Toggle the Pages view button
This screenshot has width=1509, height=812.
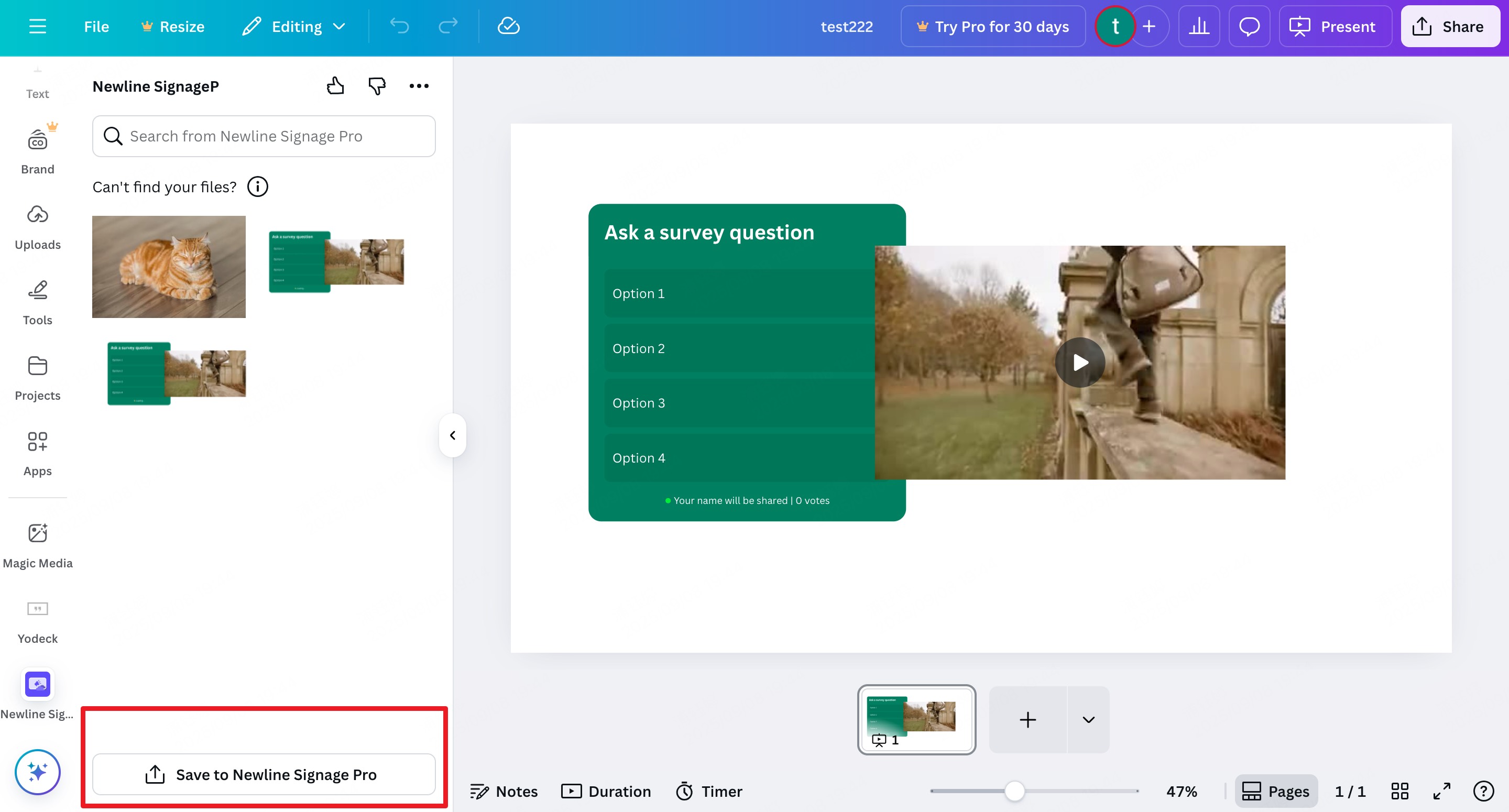[x=1276, y=791]
